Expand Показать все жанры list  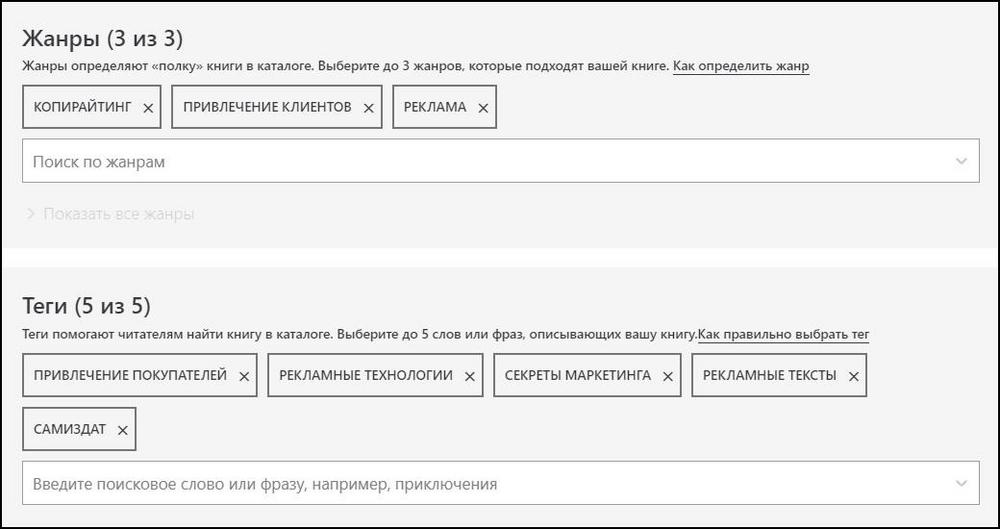click(118, 214)
